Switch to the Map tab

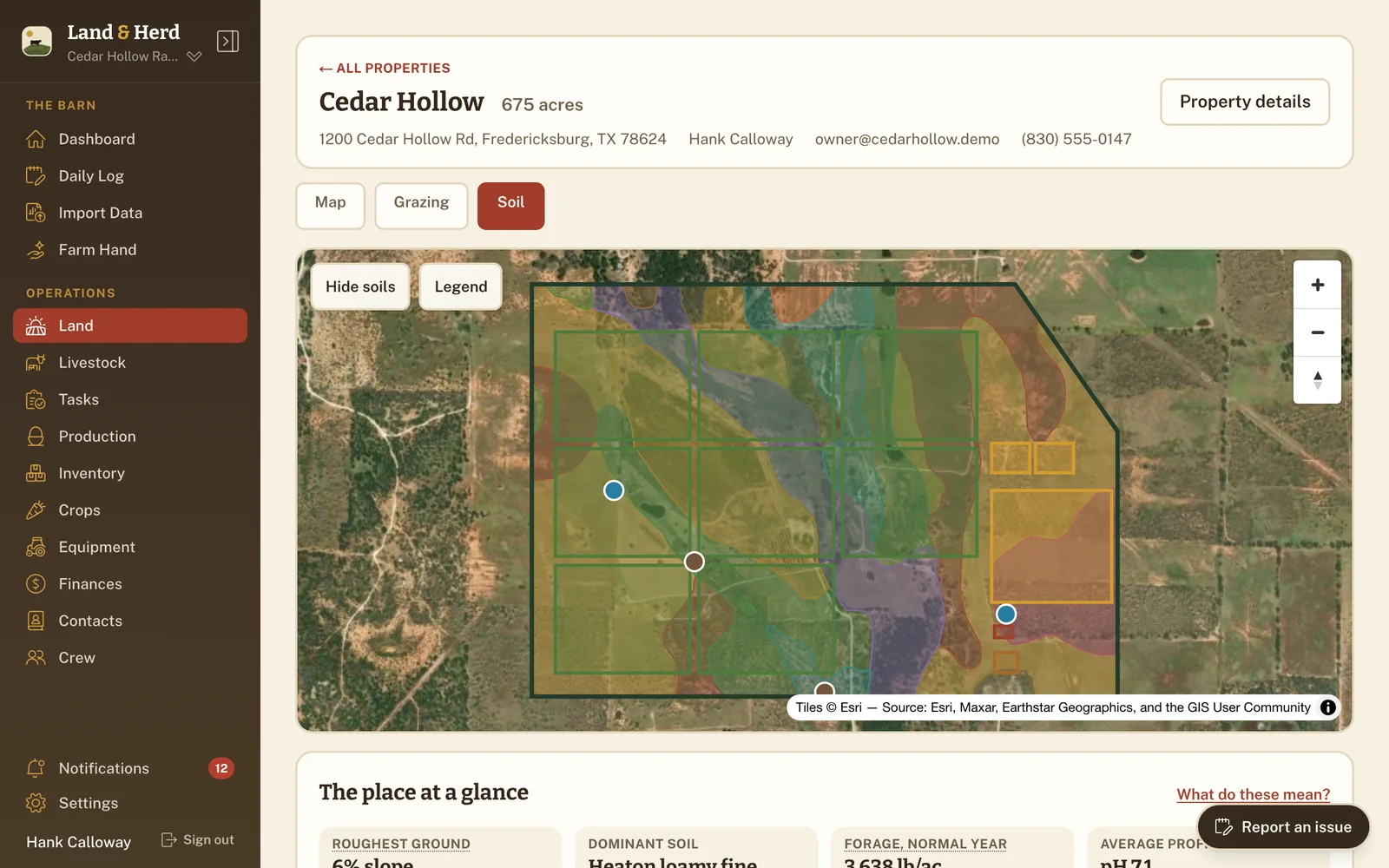tap(330, 205)
